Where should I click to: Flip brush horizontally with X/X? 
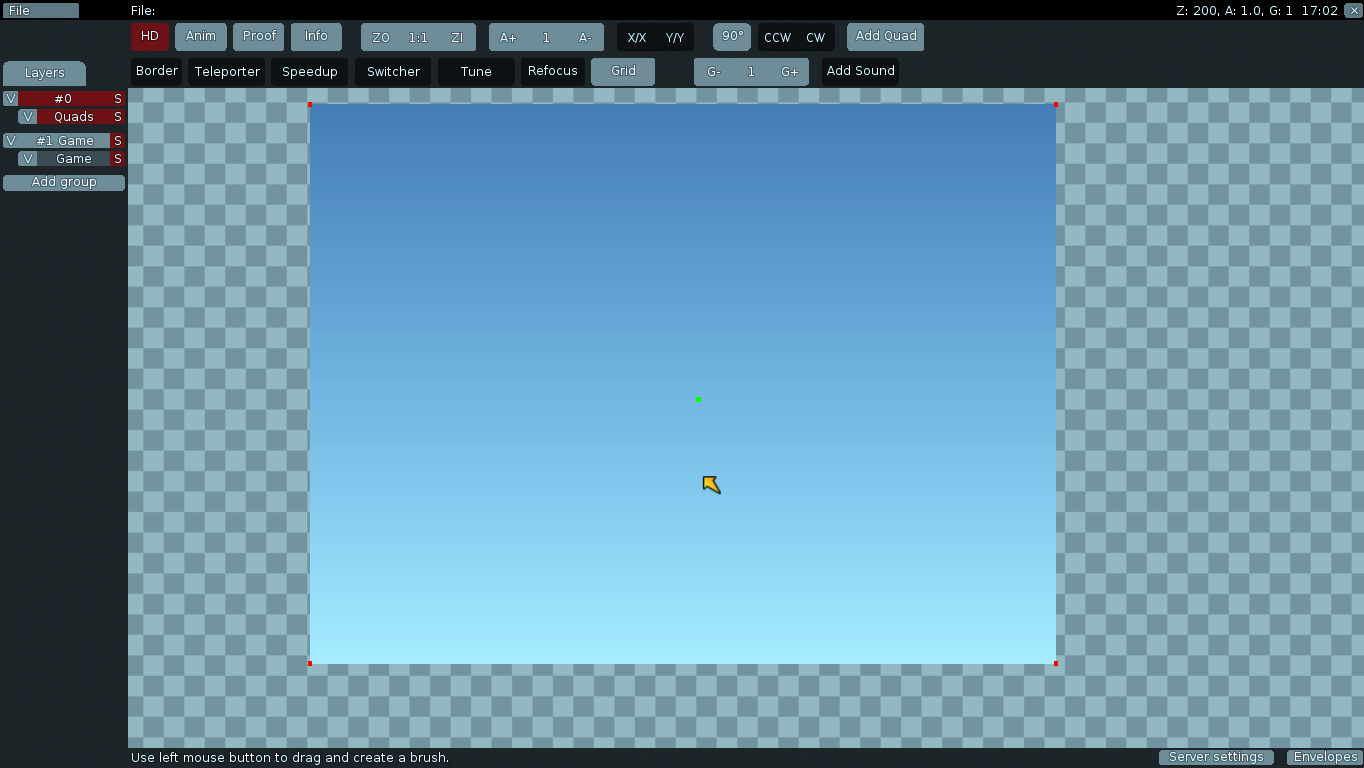click(636, 38)
